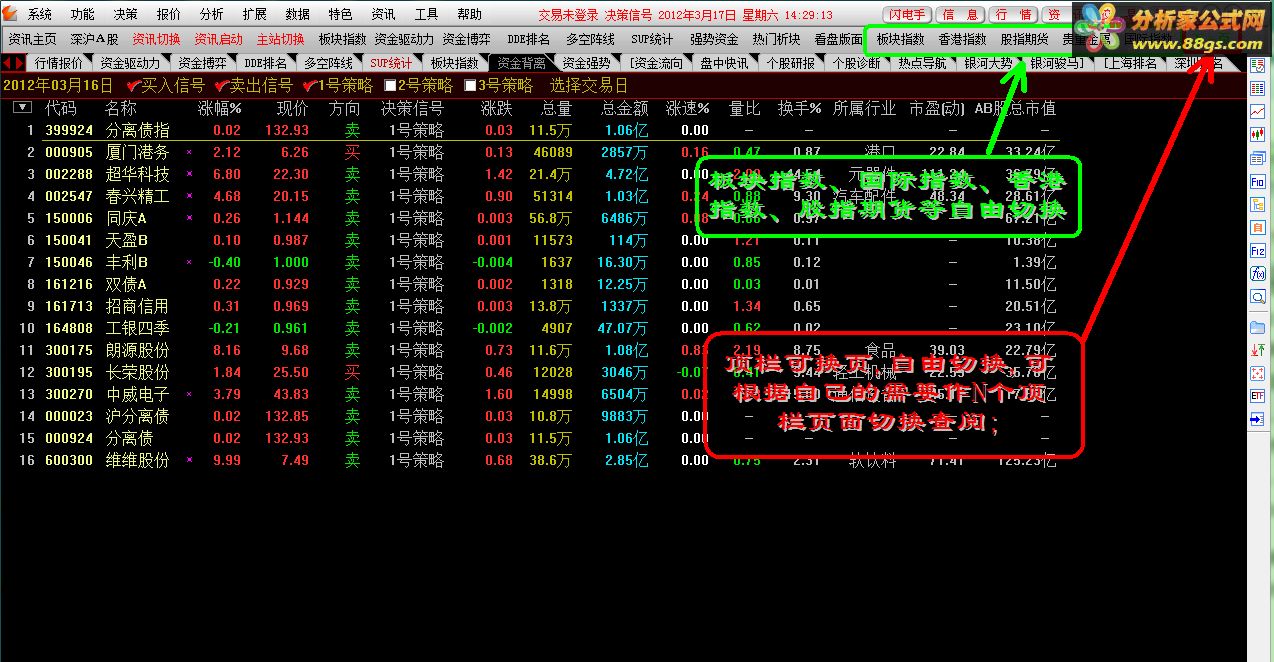
Task: Click the left red arrow tab scroller
Action: click(8, 63)
